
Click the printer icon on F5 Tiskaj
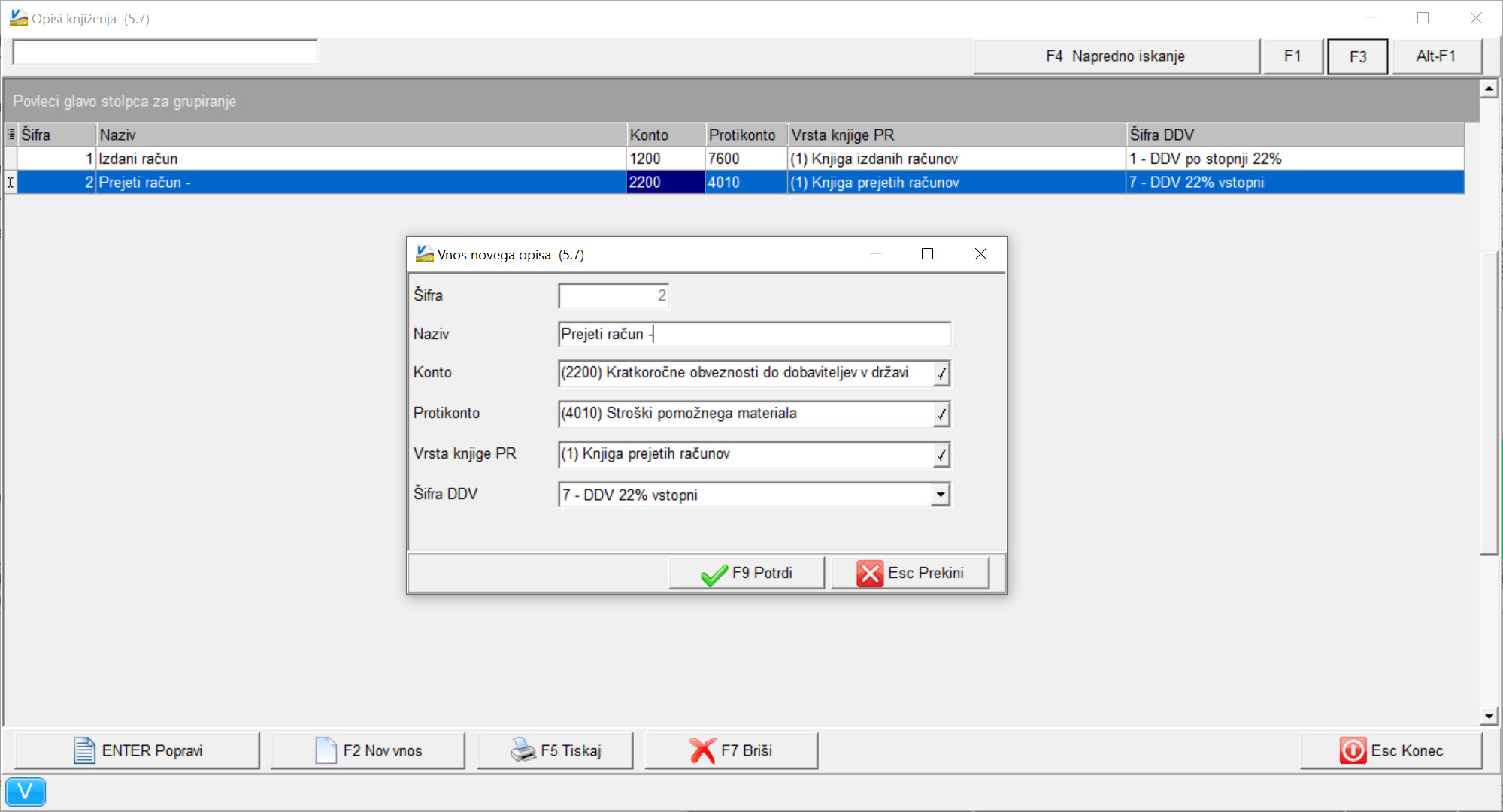click(x=523, y=750)
